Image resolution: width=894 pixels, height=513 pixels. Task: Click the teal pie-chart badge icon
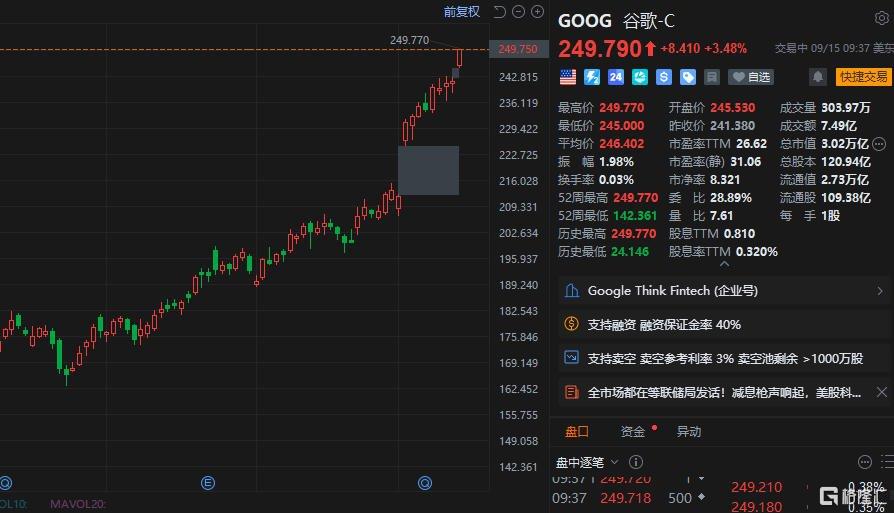click(x=640, y=77)
